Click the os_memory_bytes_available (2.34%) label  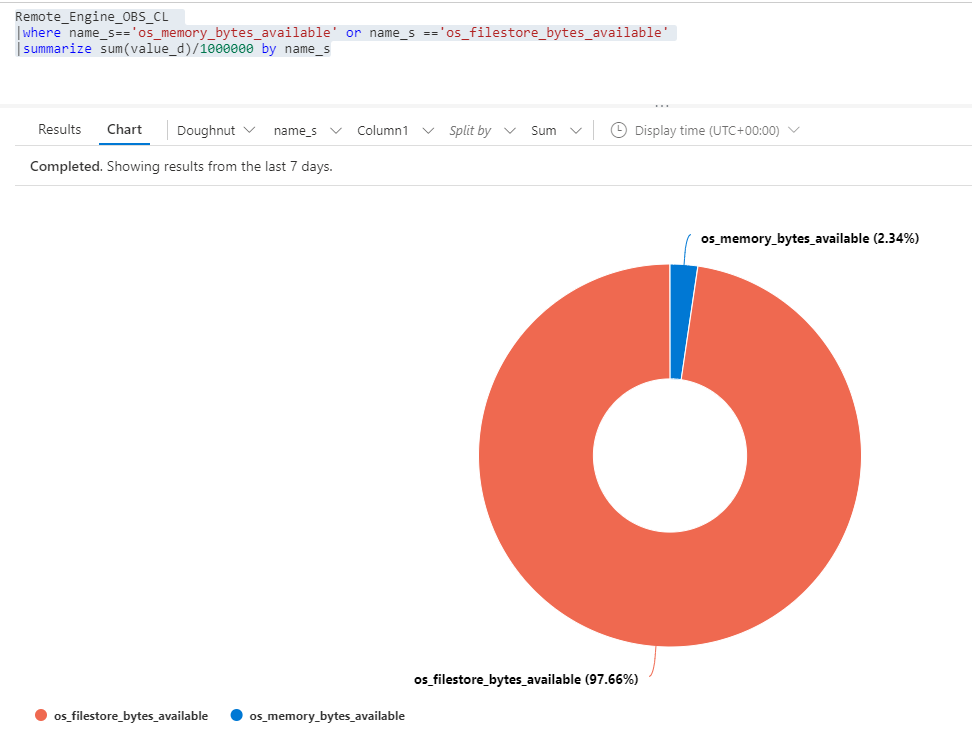point(810,238)
